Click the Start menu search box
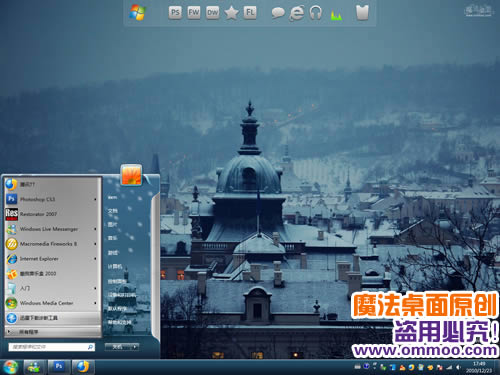 point(52,347)
